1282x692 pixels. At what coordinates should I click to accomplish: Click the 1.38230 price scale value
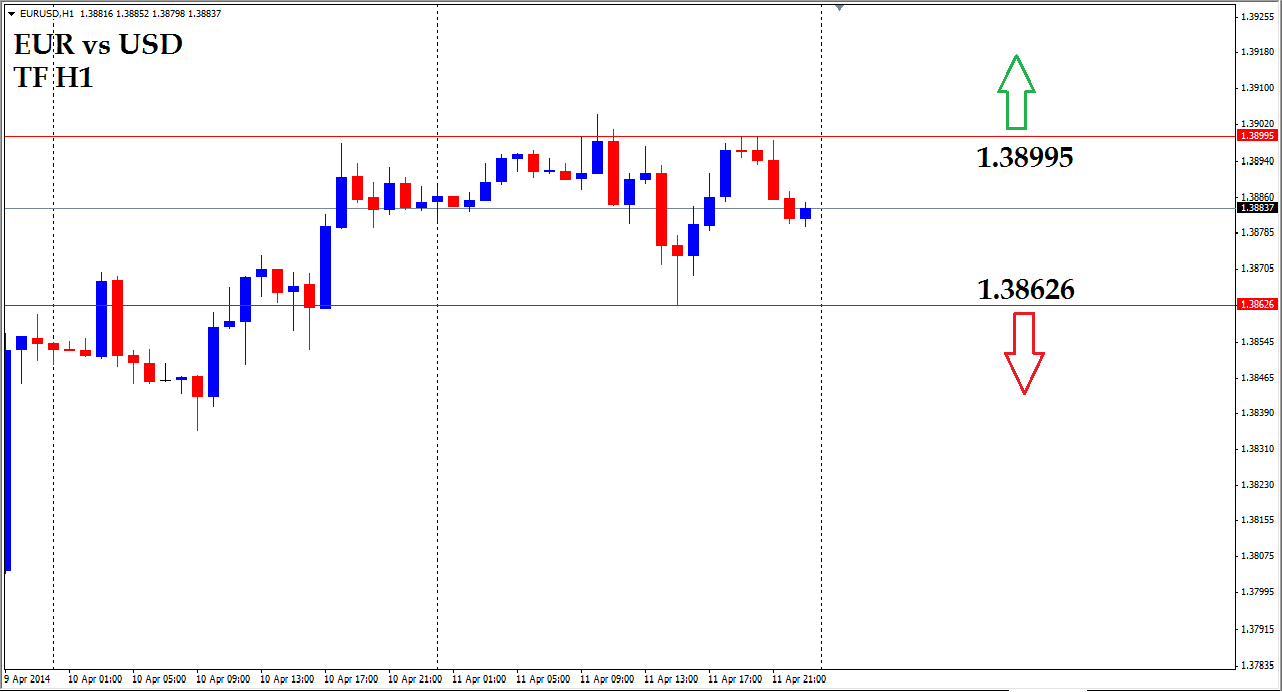click(x=1257, y=484)
